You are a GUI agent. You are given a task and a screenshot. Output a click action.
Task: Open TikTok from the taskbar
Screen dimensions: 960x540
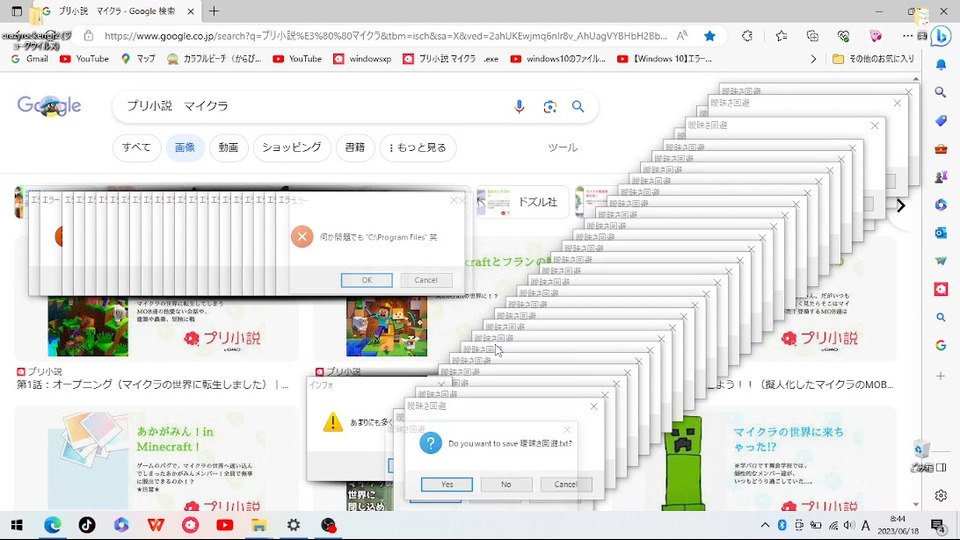click(87, 525)
